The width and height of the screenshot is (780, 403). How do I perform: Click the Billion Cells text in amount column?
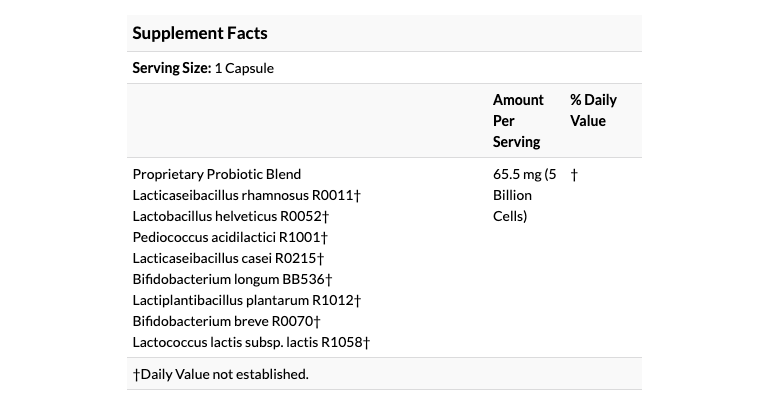click(512, 205)
